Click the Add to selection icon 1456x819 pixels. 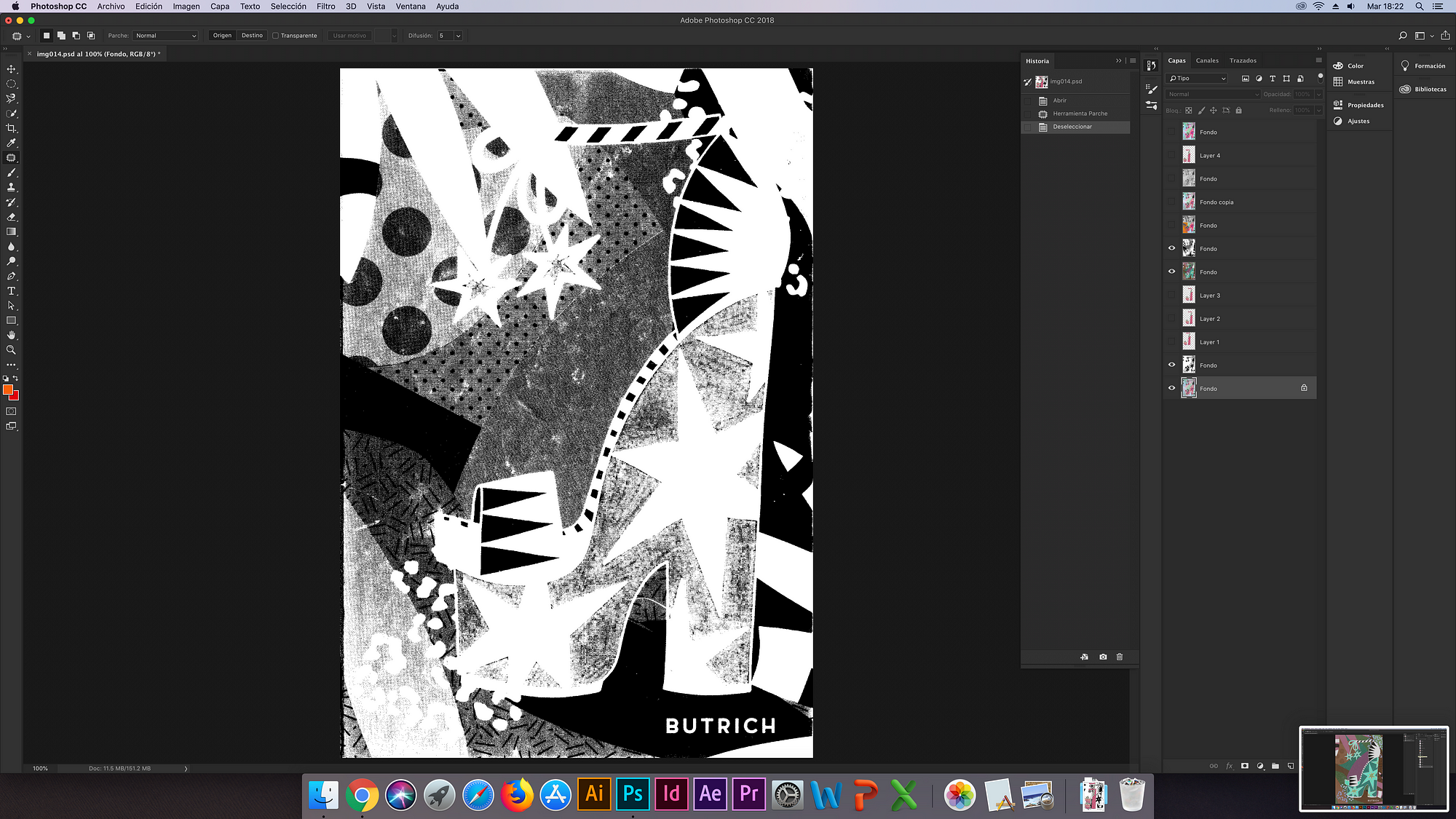point(61,35)
